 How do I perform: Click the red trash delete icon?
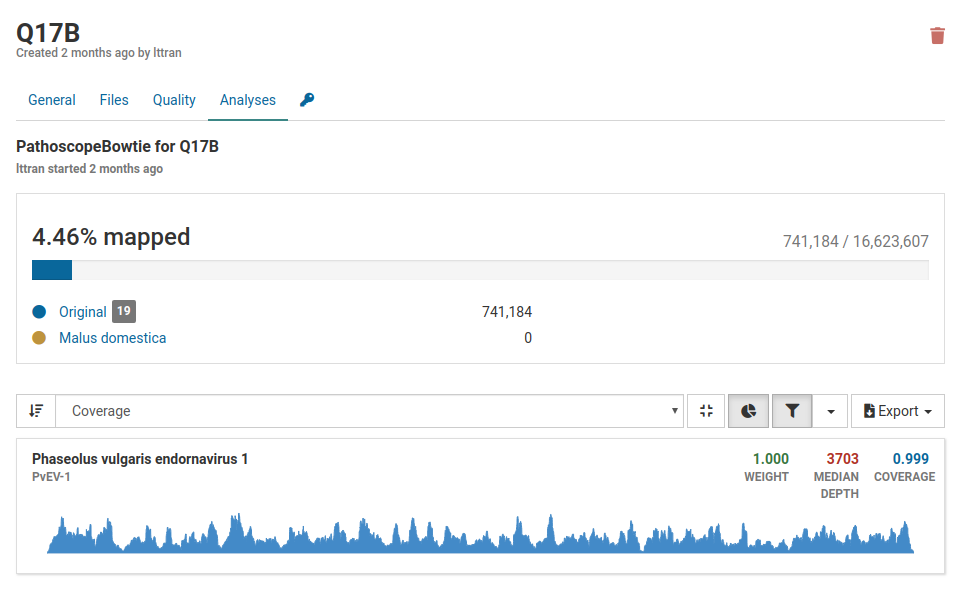pyautogui.click(x=937, y=36)
